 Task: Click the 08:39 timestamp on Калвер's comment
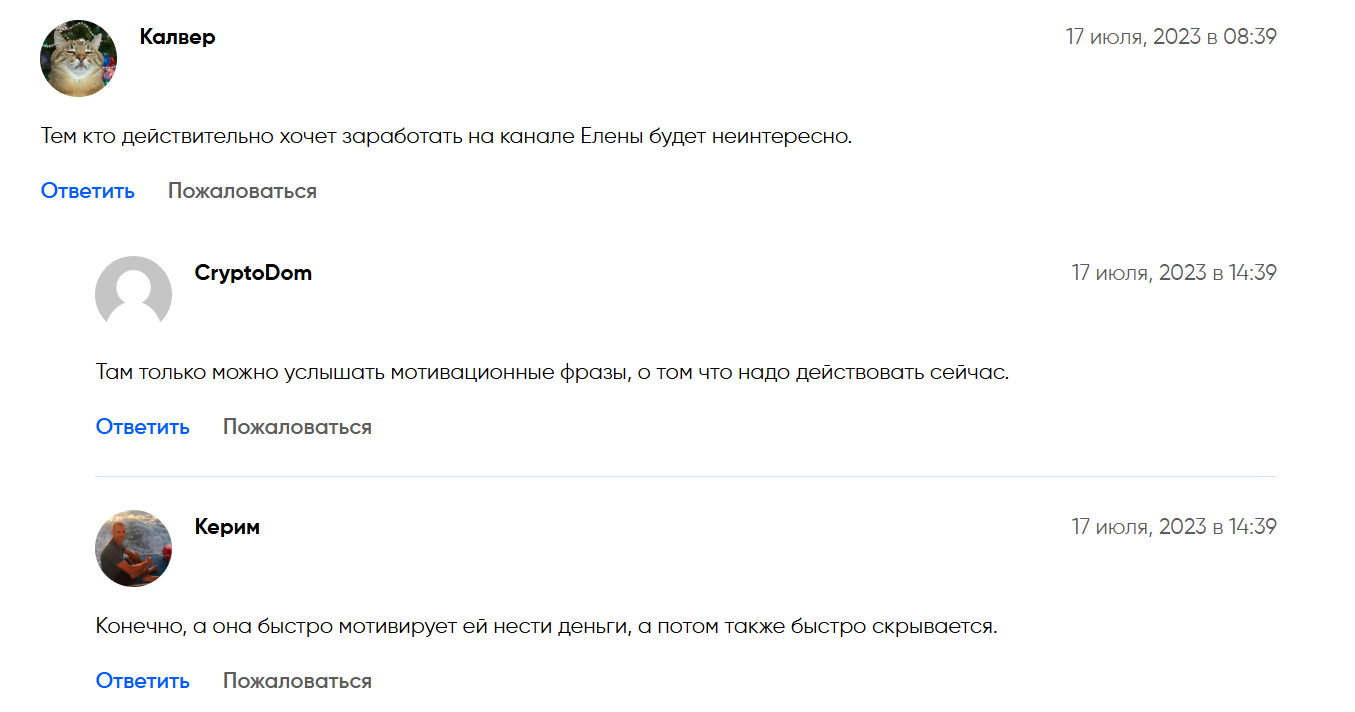(1171, 37)
